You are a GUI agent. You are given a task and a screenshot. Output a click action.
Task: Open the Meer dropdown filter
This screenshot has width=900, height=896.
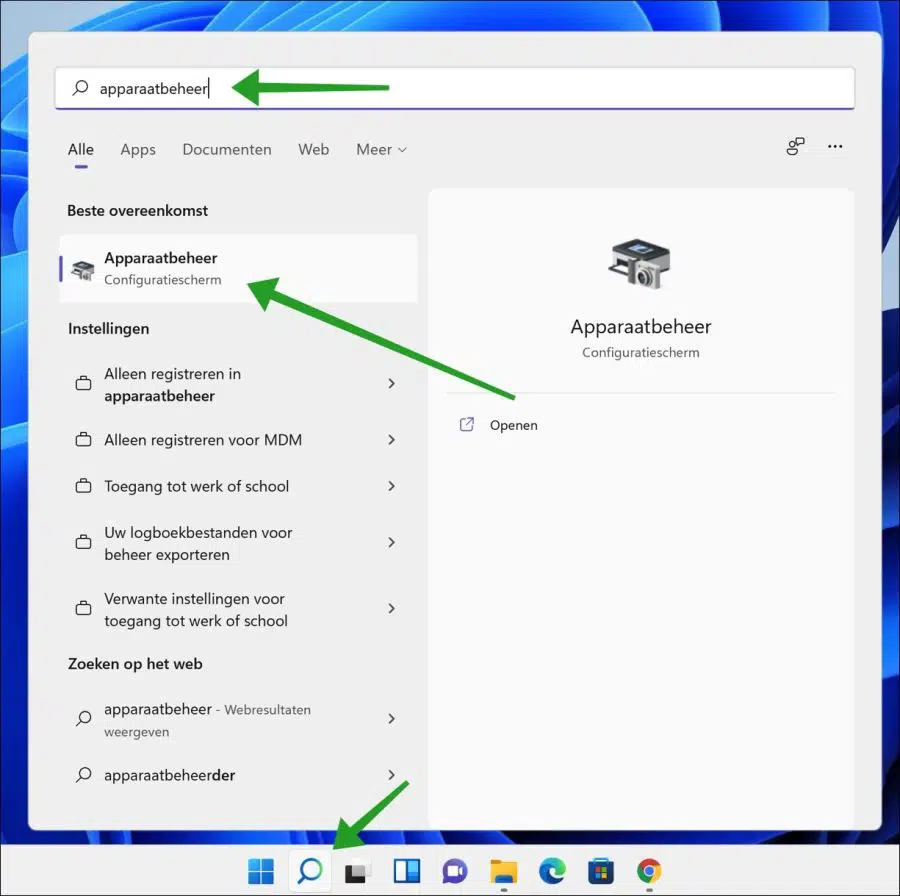point(381,149)
